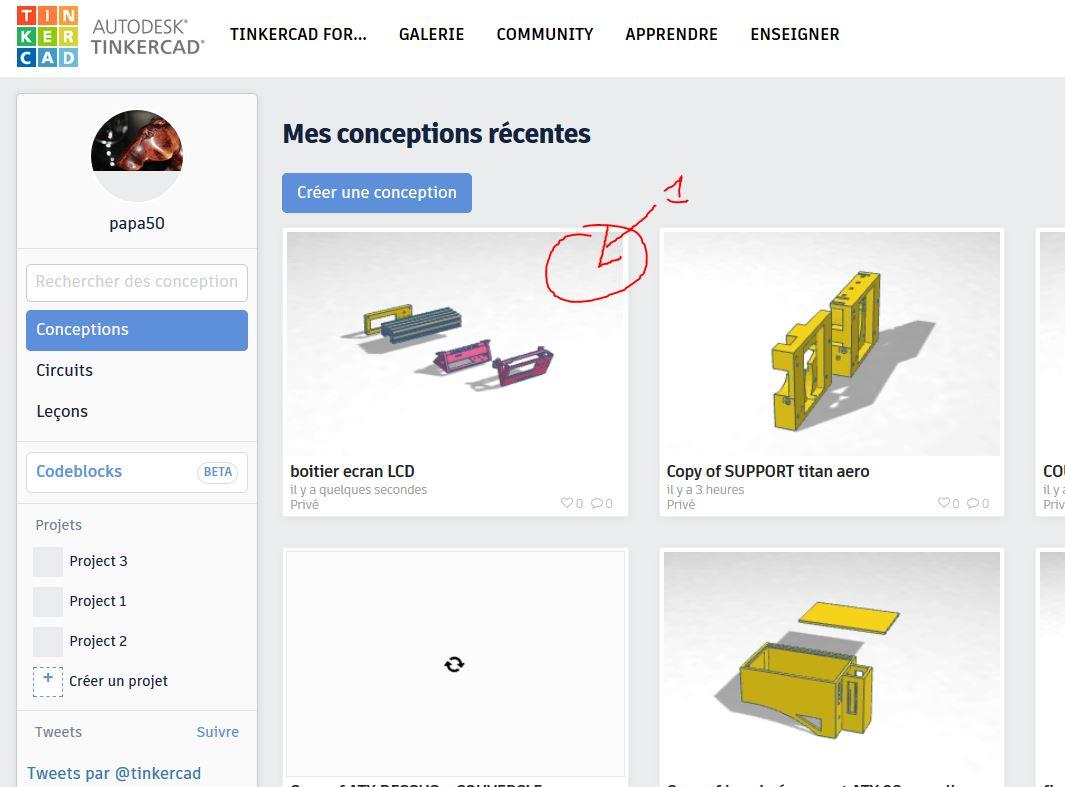Open Codeblocks BETA button
This screenshot has width=1065, height=787.
point(137,472)
